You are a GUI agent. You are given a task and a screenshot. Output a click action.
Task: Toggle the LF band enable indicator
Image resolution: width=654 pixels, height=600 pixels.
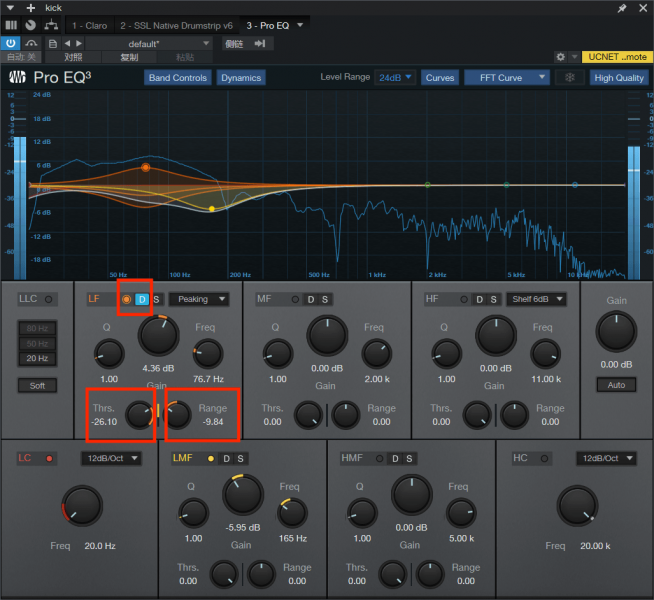(x=126, y=299)
